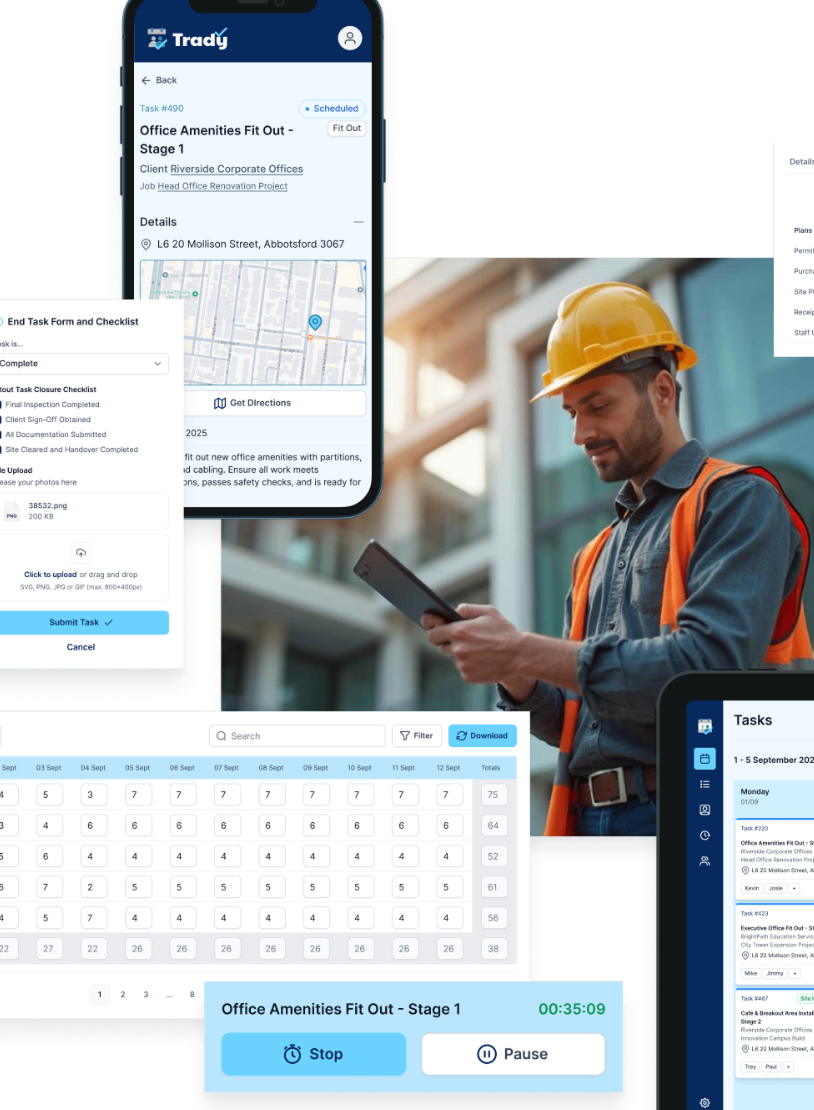Open the clock timesheet icon in sidebar
Image resolution: width=814 pixels, height=1110 pixels.
tap(704, 835)
